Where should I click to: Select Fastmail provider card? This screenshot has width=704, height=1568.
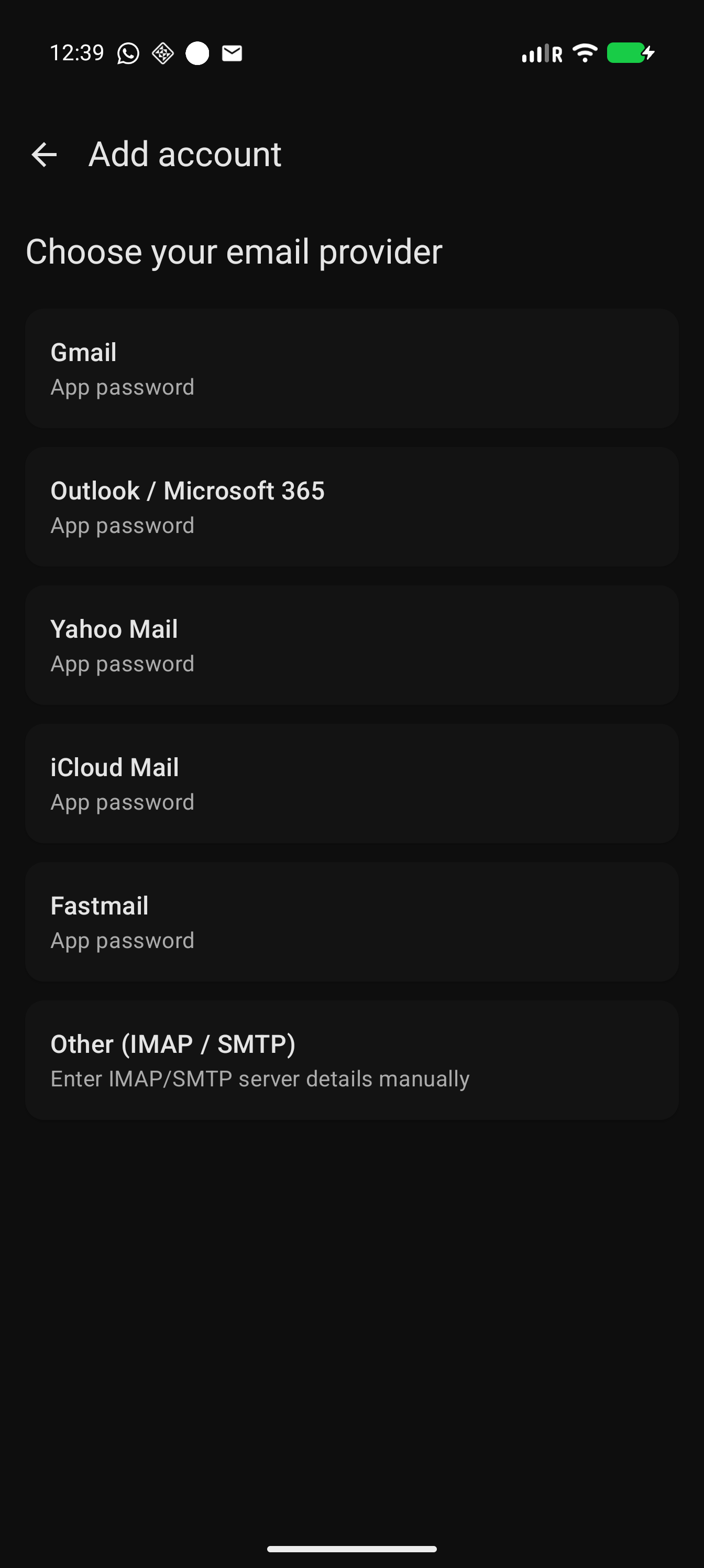click(x=351, y=921)
